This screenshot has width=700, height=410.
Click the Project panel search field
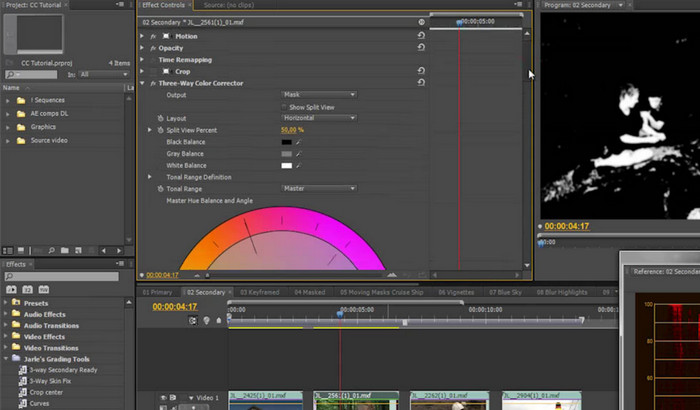31,75
